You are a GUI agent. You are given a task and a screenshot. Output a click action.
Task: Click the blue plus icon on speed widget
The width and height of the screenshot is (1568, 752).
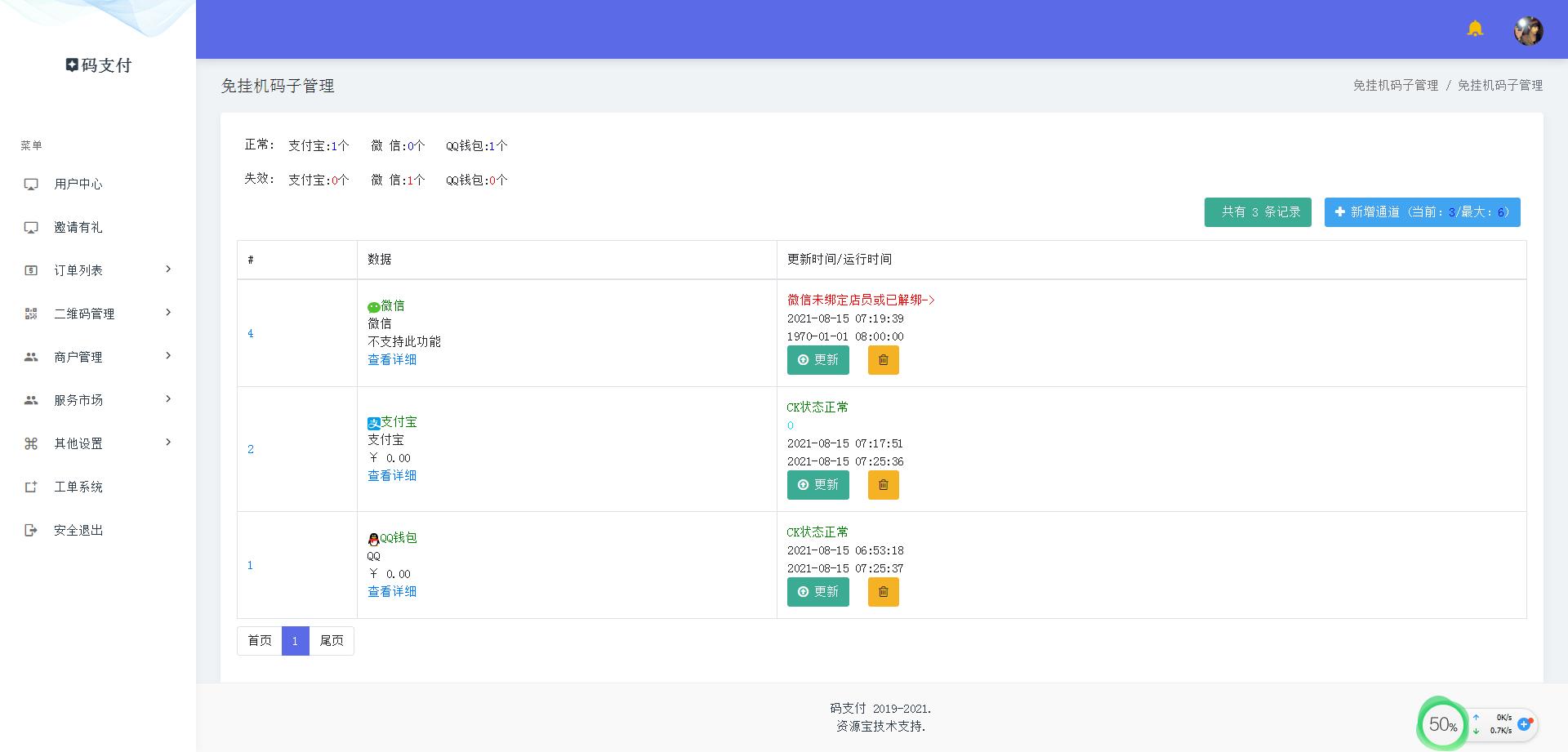pos(1524,724)
